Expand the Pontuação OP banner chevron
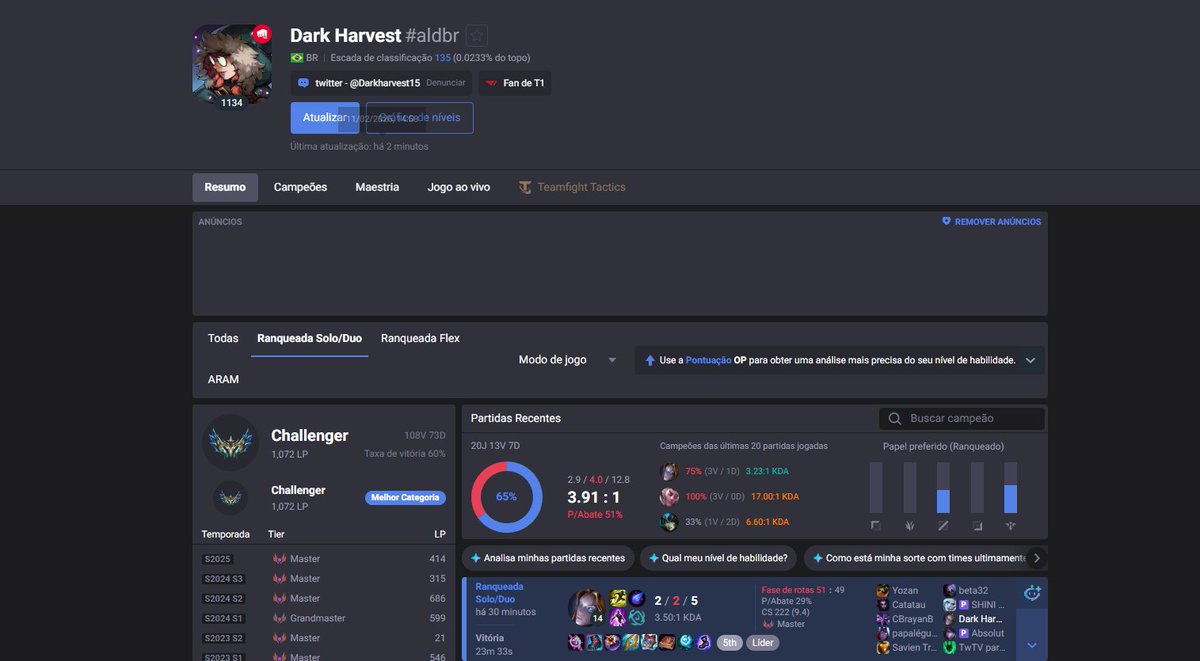 click(x=1029, y=360)
